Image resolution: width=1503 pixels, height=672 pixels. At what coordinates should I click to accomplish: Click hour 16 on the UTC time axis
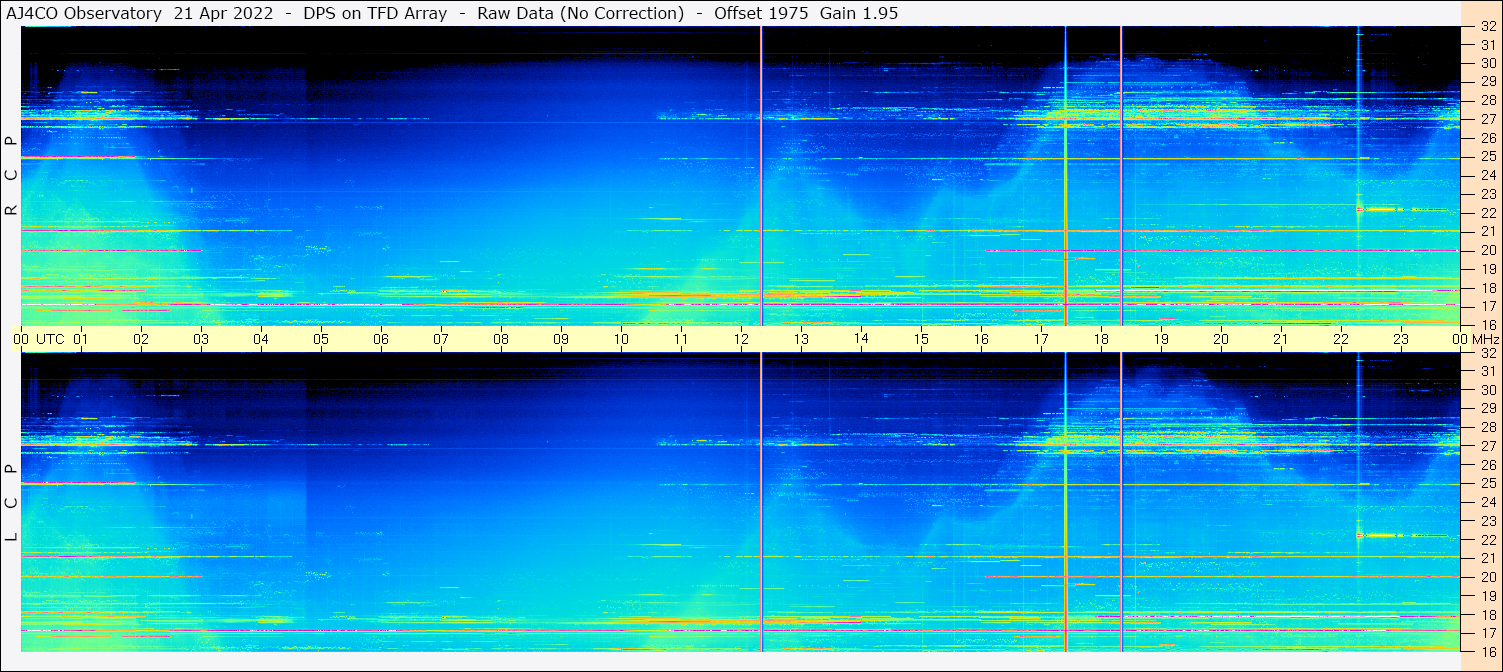pyautogui.click(x=981, y=339)
